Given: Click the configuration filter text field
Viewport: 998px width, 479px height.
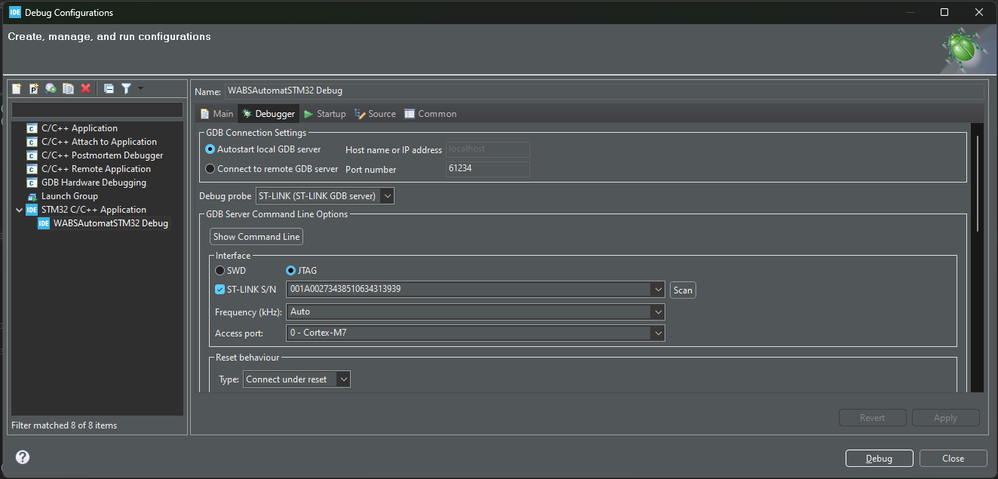Looking at the screenshot, I should (x=97, y=110).
